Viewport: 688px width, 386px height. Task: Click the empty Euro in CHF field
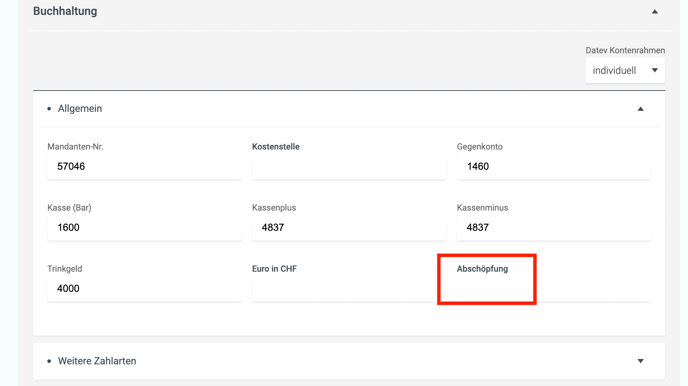click(349, 289)
